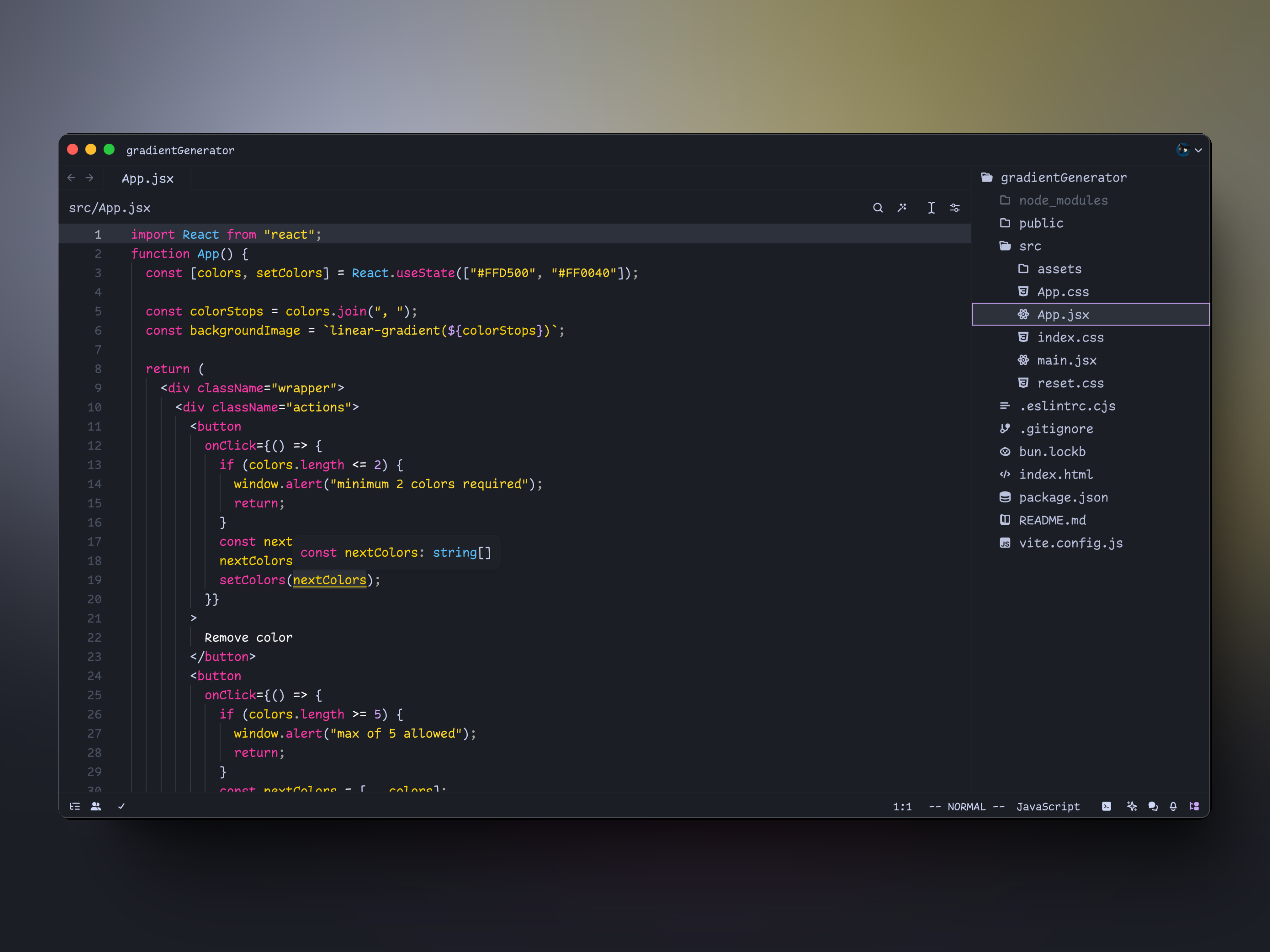This screenshot has height=952, width=1270.
Task: Open the collaboration people icon in status bar
Action: click(96, 806)
